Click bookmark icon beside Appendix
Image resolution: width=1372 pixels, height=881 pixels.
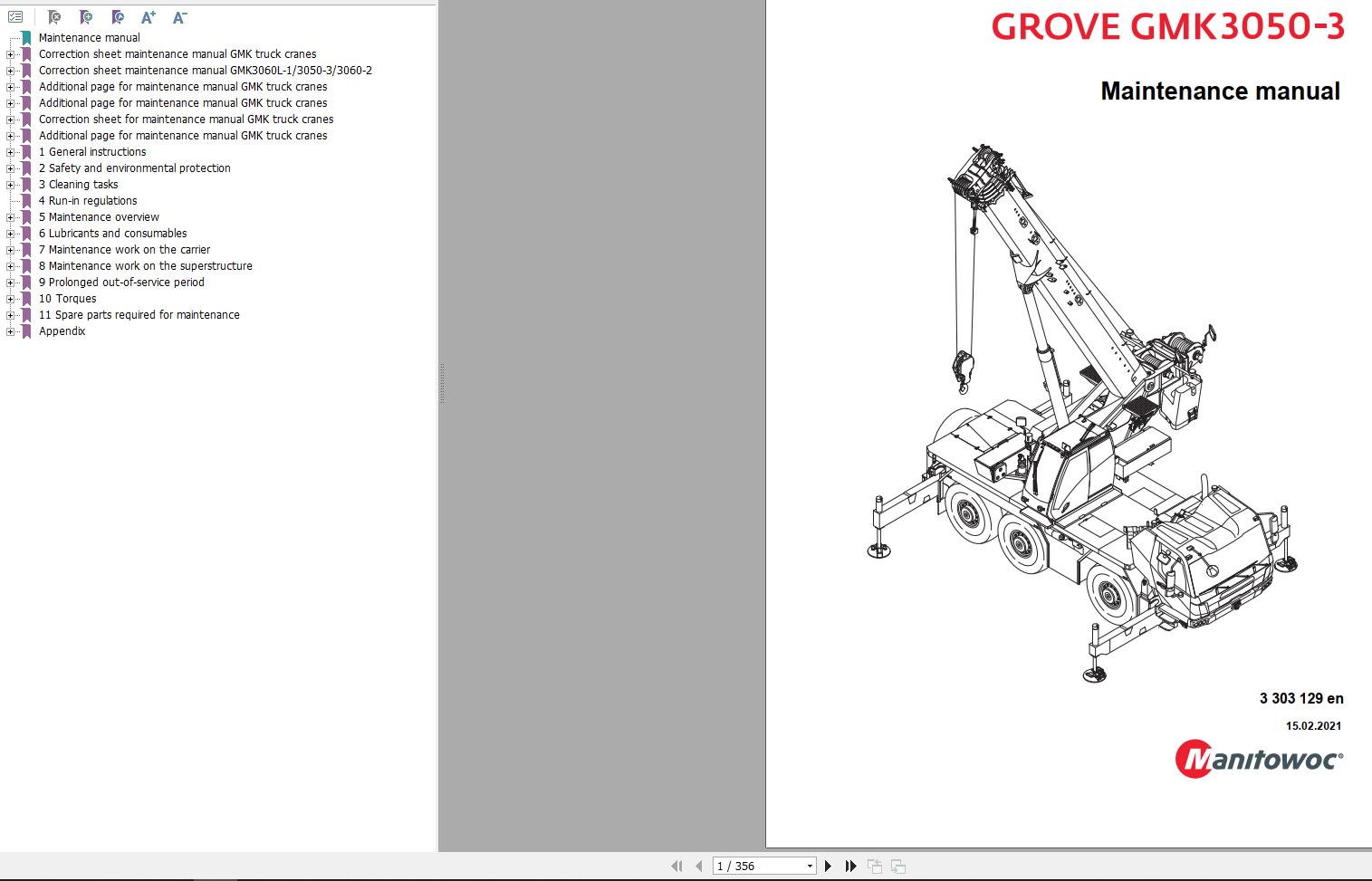pyautogui.click(x=26, y=331)
